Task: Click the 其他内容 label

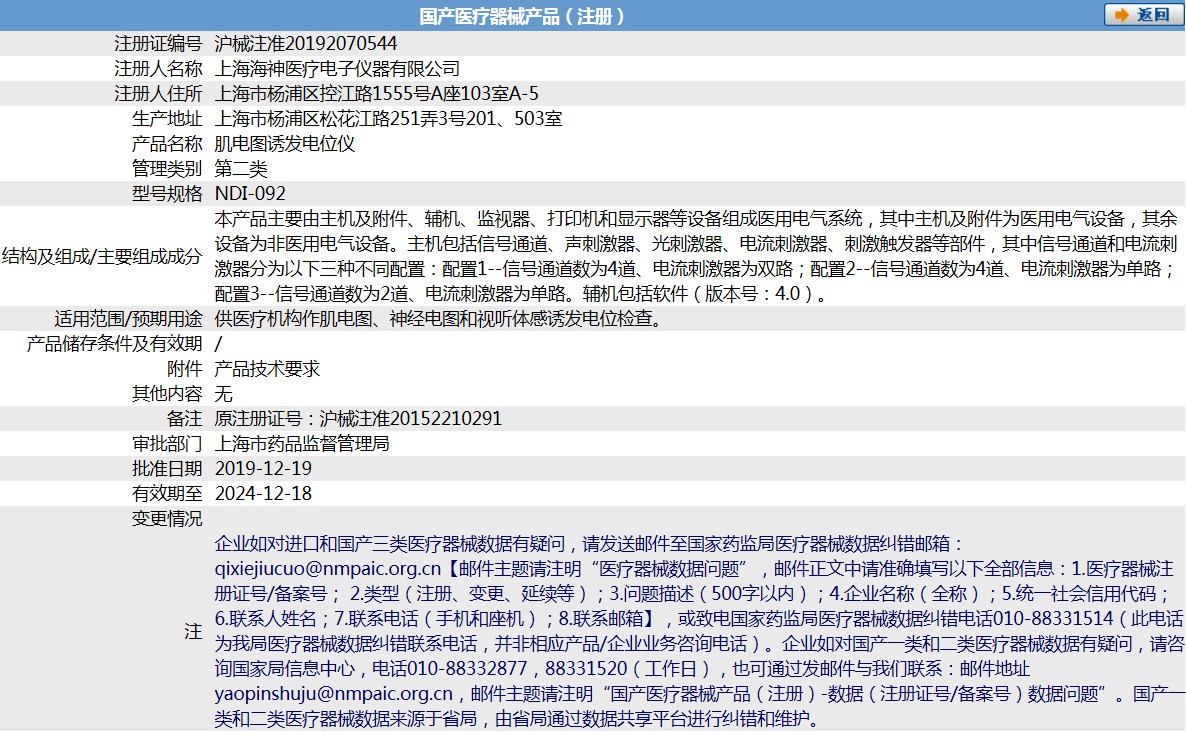Action: (167, 393)
